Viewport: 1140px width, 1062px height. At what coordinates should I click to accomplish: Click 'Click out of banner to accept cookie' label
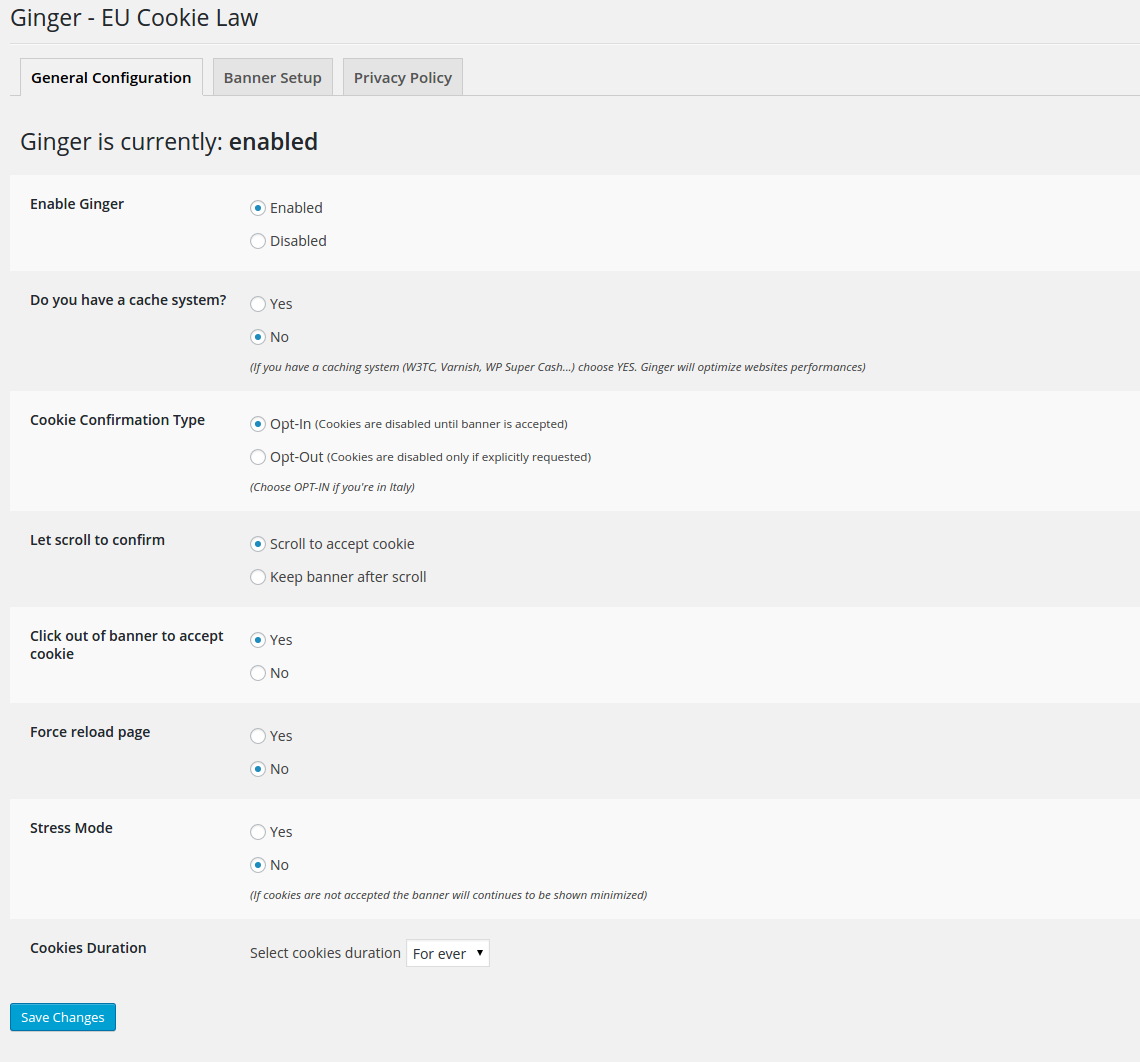tap(127, 645)
